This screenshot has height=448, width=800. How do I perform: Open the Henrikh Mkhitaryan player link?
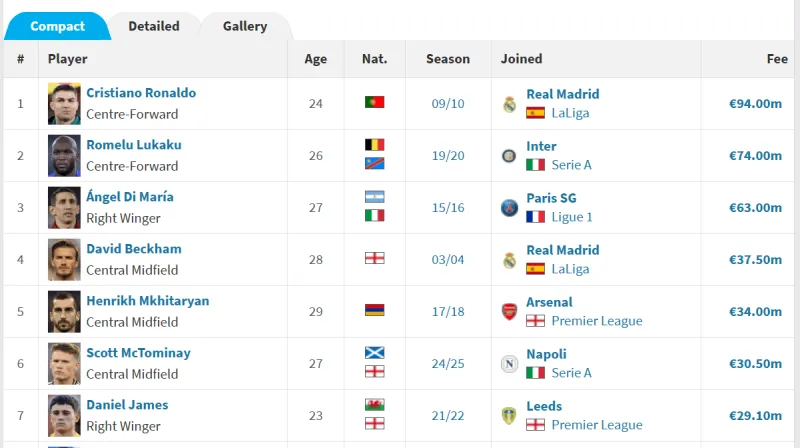tap(147, 301)
